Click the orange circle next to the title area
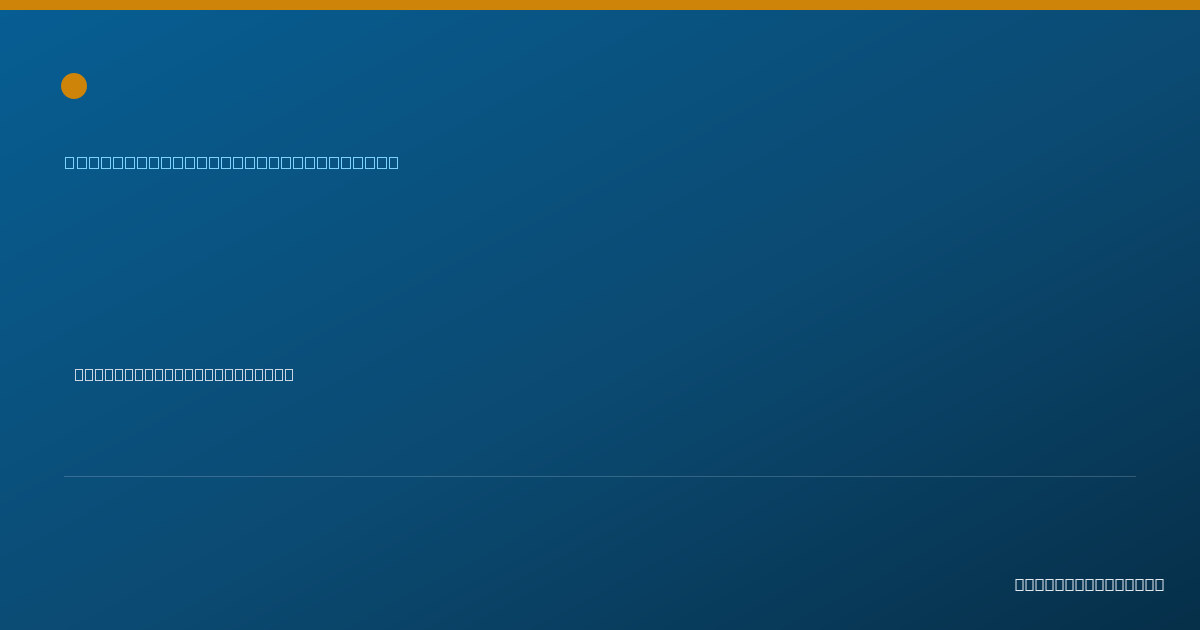This screenshot has height=630, width=1200. click(74, 86)
